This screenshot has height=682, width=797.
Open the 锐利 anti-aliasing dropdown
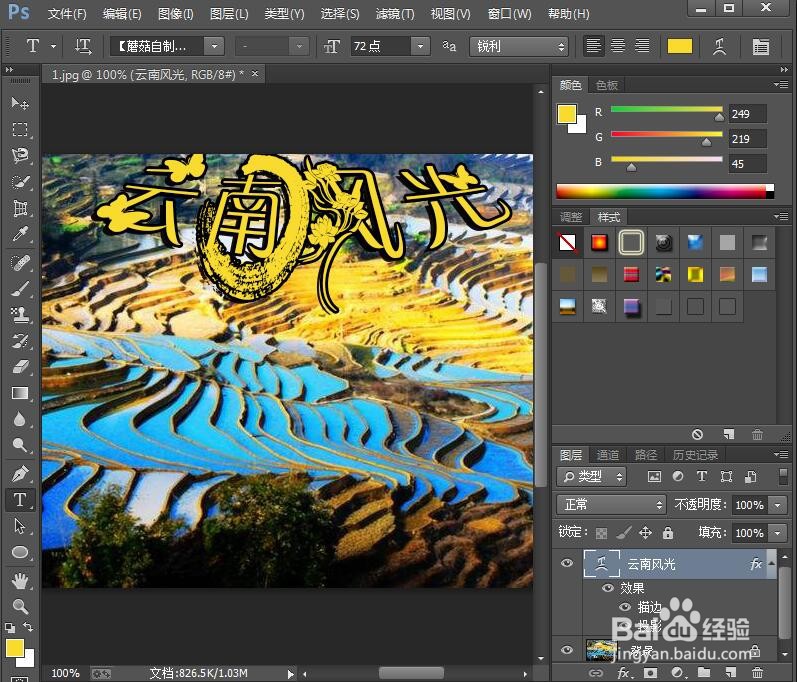pos(518,46)
